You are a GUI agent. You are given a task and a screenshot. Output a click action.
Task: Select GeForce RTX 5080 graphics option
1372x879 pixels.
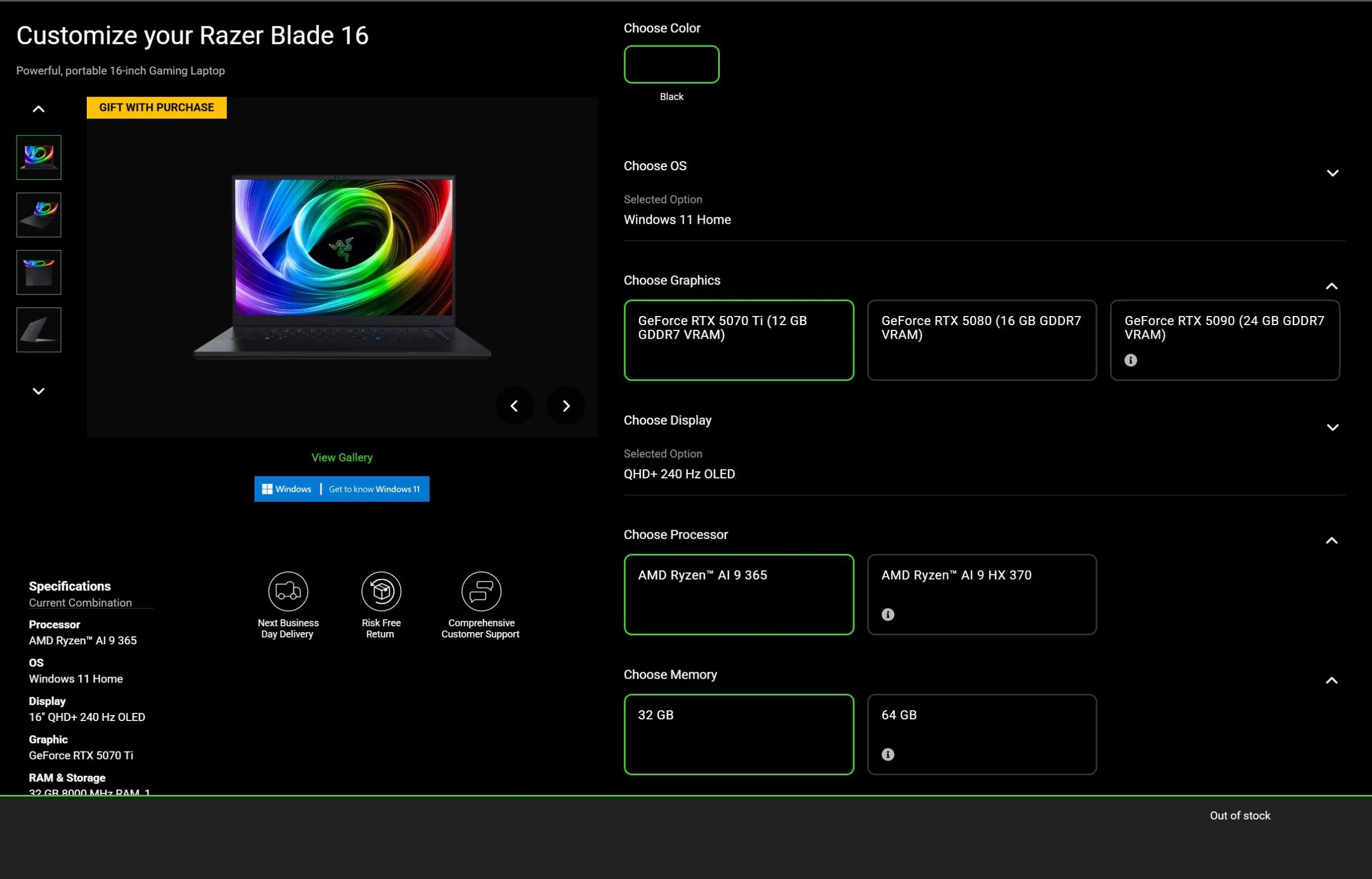982,340
